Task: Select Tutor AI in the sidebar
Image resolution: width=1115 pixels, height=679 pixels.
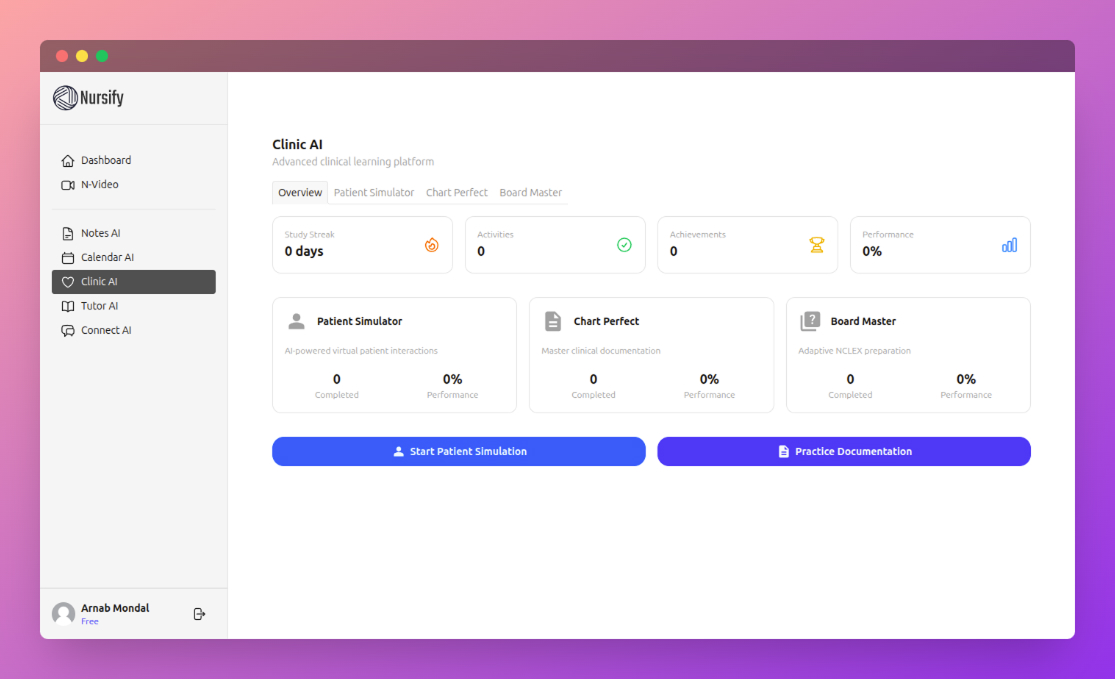Action: point(134,306)
